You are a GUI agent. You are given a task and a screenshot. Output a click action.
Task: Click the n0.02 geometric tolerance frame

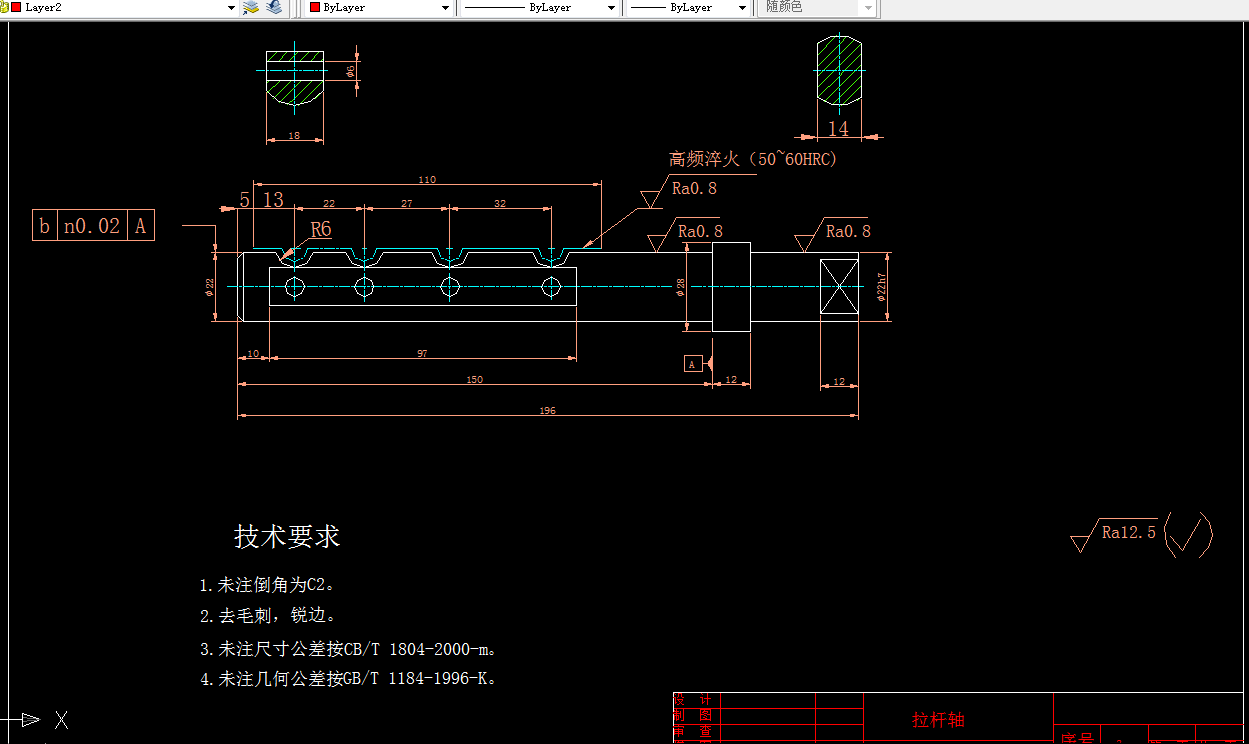point(93,225)
